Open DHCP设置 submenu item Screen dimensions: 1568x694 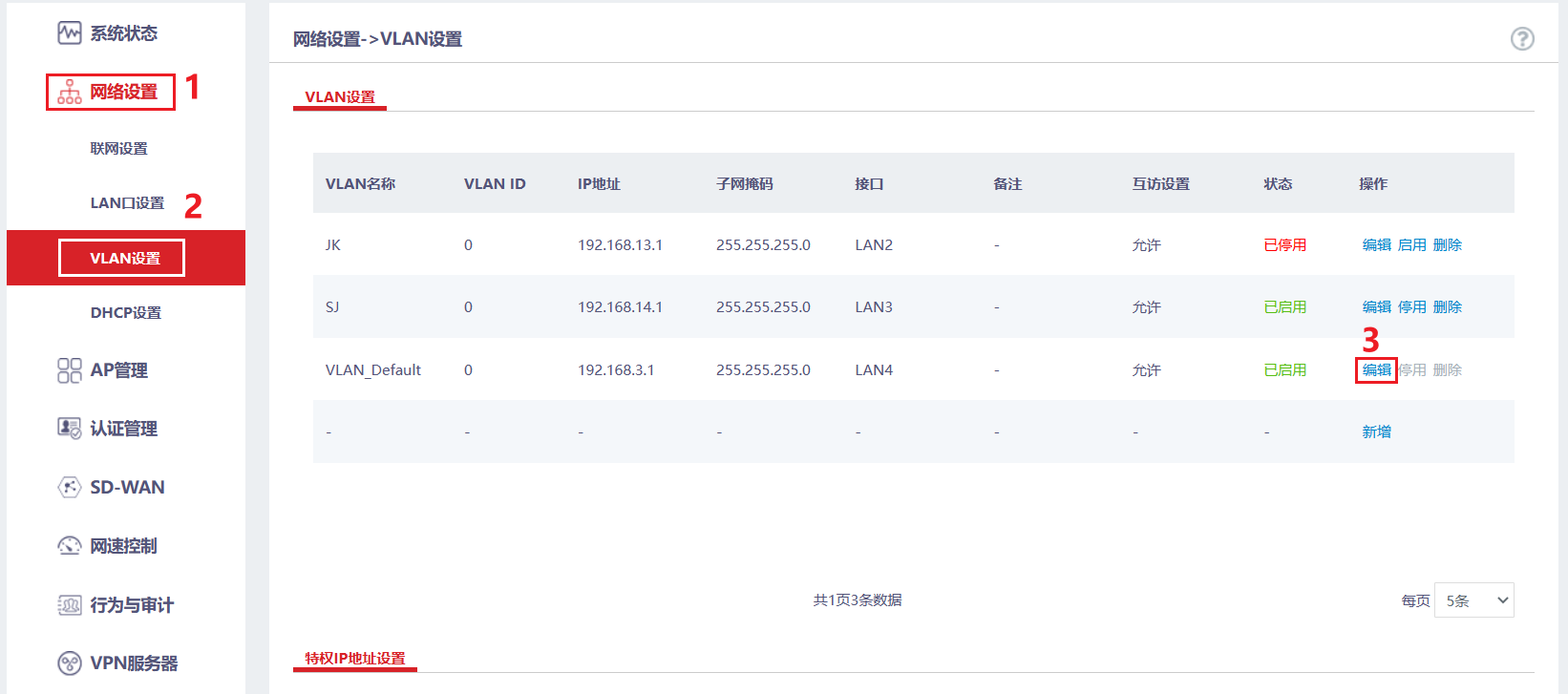[x=126, y=313]
